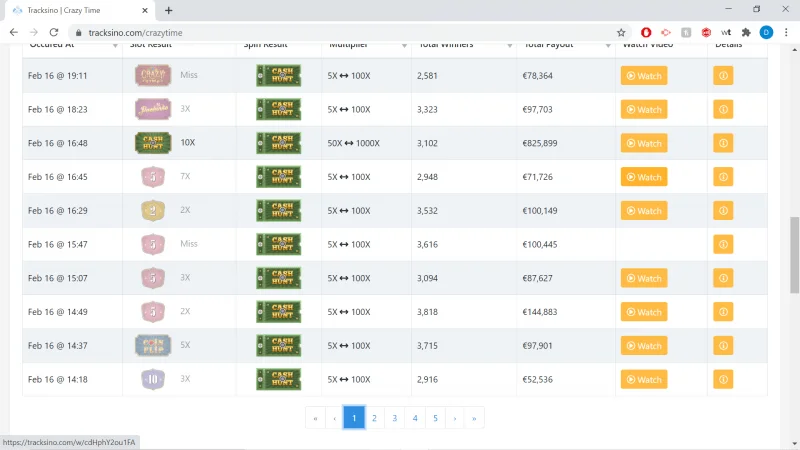This screenshot has width=800, height=450.
Task: Open details icon for Feb 16 @ 16:29 row
Action: click(723, 211)
